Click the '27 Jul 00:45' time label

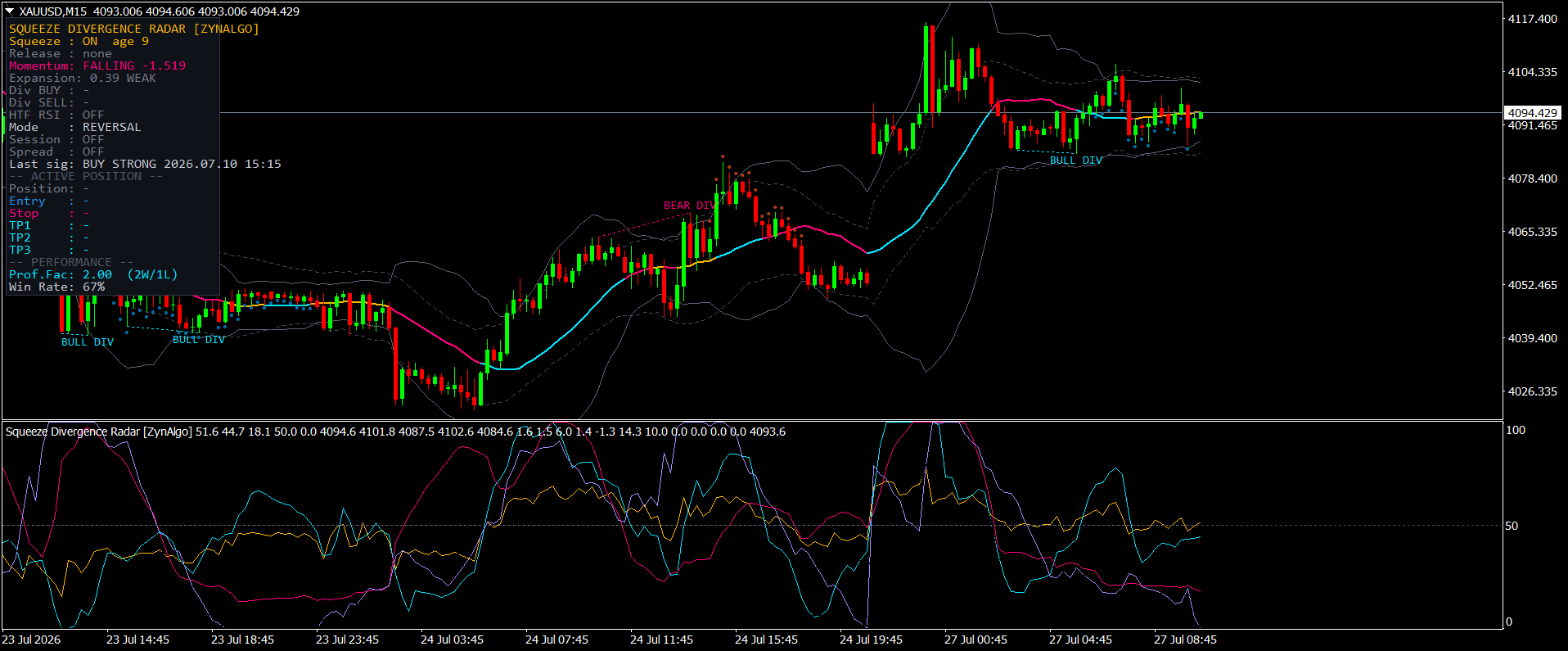(x=975, y=640)
